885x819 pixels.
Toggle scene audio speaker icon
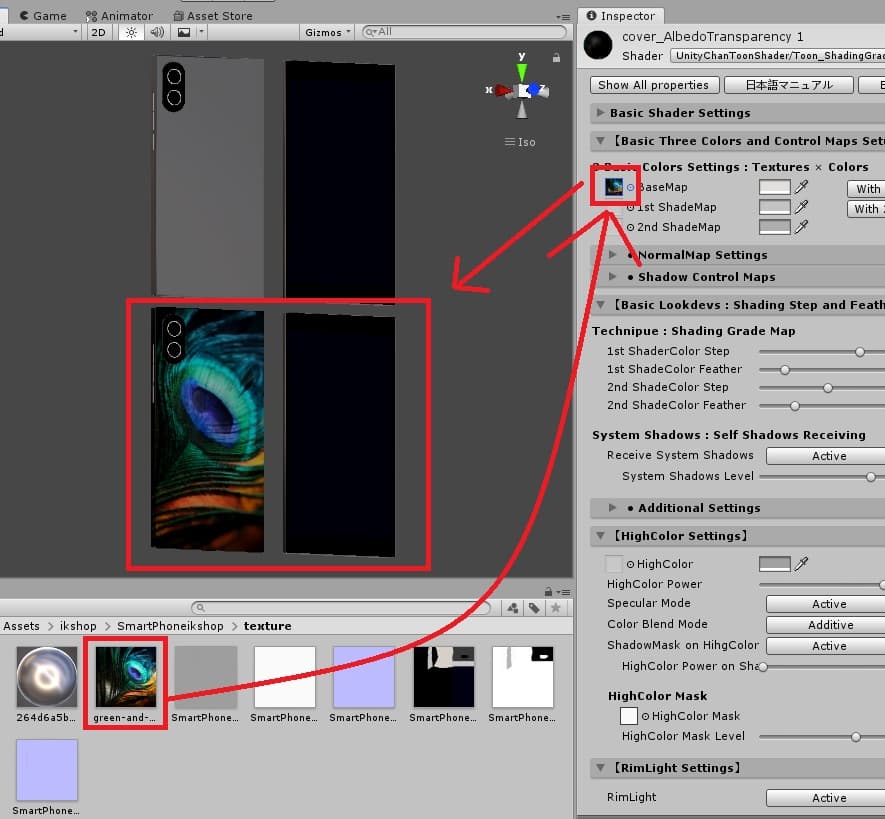click(156, 32)
